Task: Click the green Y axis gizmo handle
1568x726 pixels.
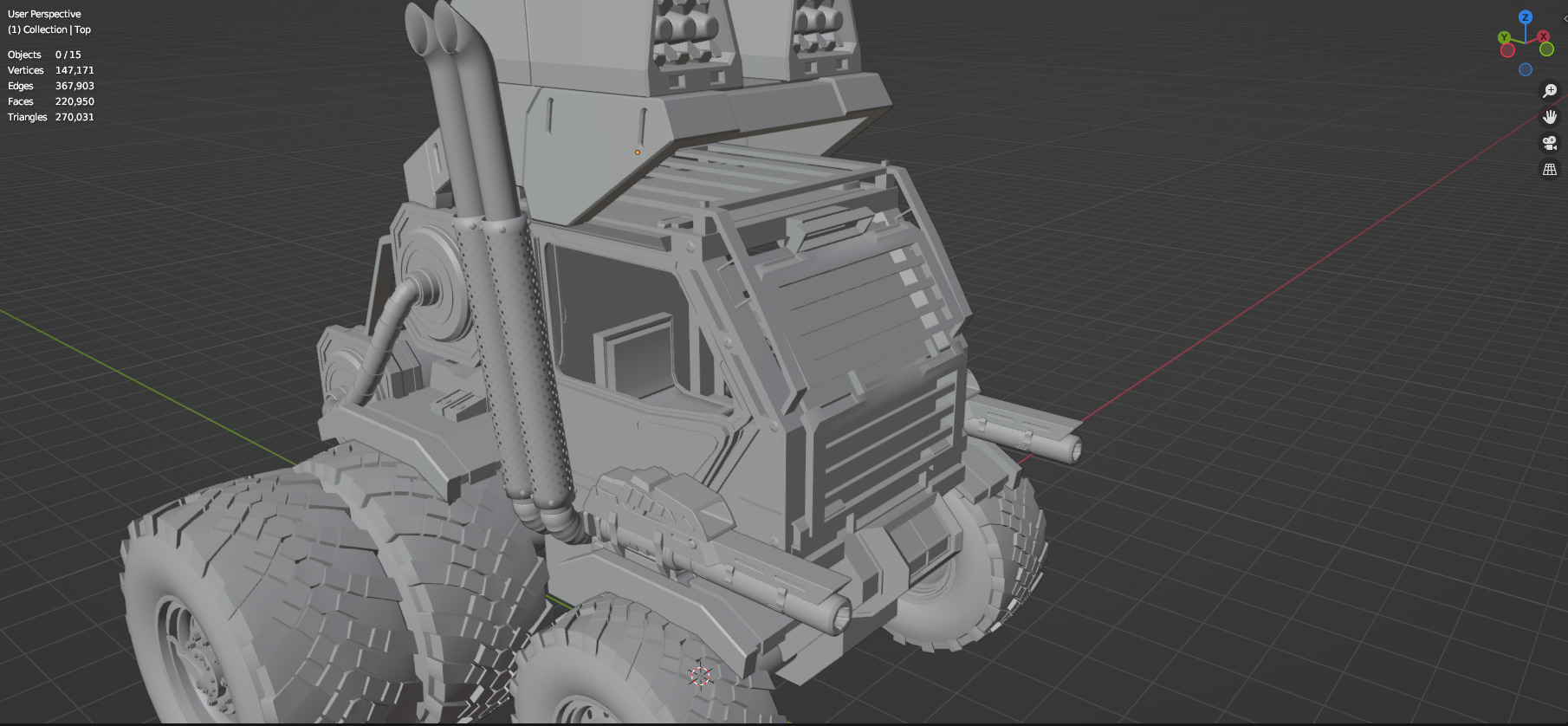Action: click(1505, 37)
